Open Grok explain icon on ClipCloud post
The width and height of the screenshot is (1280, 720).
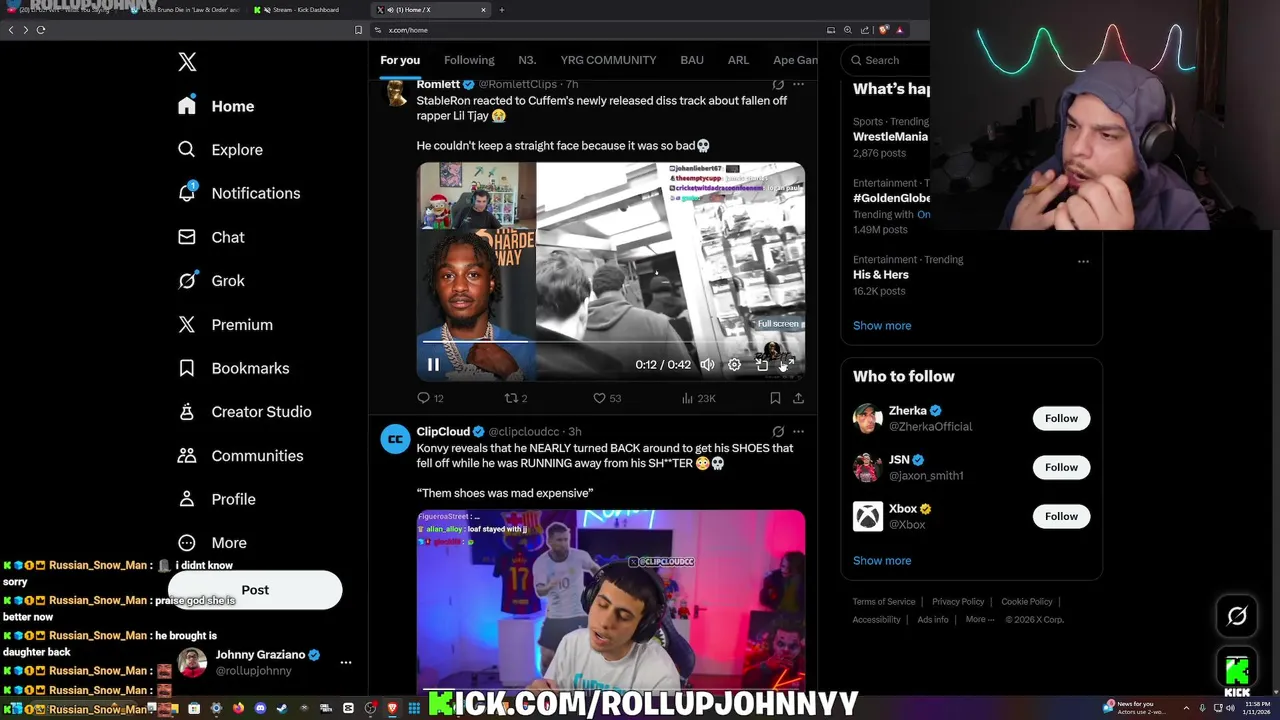(x=778, y=432)
